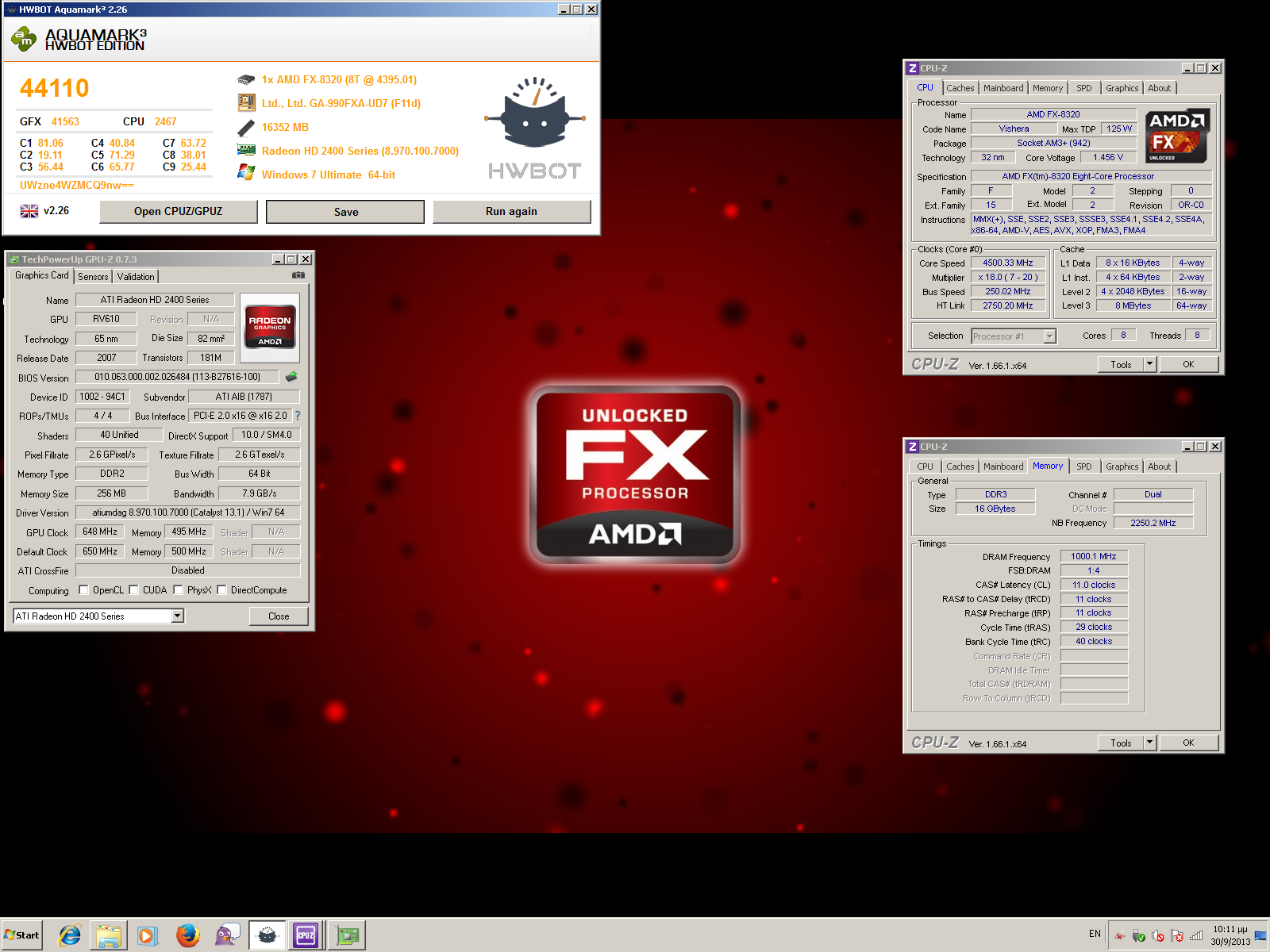This screenshot has height=952, width=1270.
Task: Click the Aquamark memory stick icon
Action: 246,127
